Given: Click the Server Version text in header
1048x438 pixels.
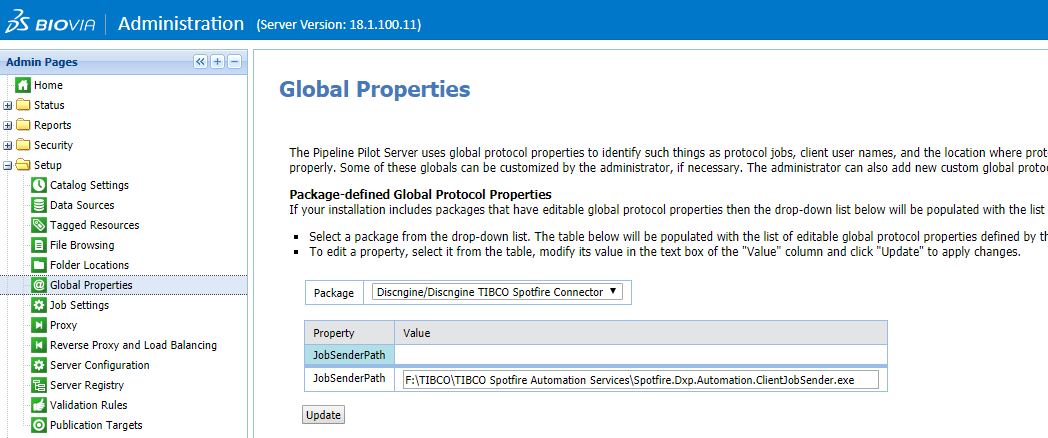Looking at the screenshot, I should (338, 25).
